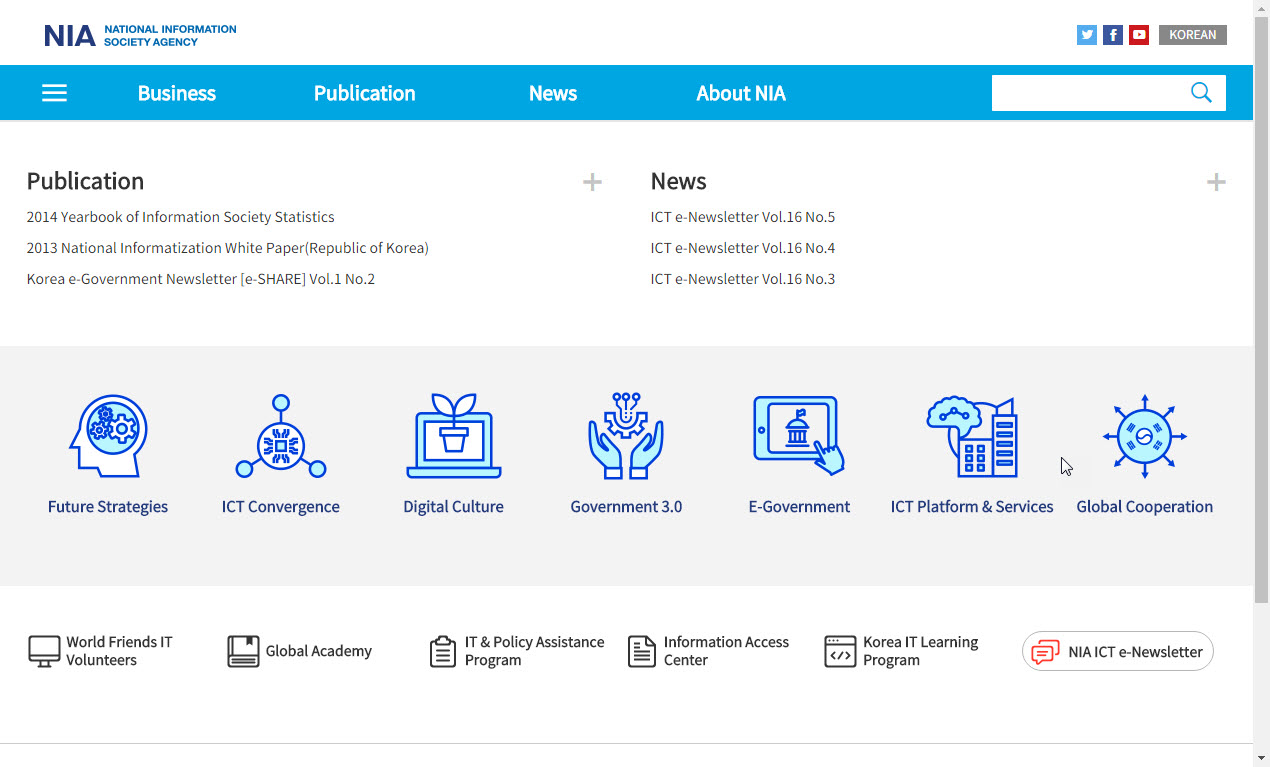Click the Government 3.0 hands icon

click(x=626, y=436)
